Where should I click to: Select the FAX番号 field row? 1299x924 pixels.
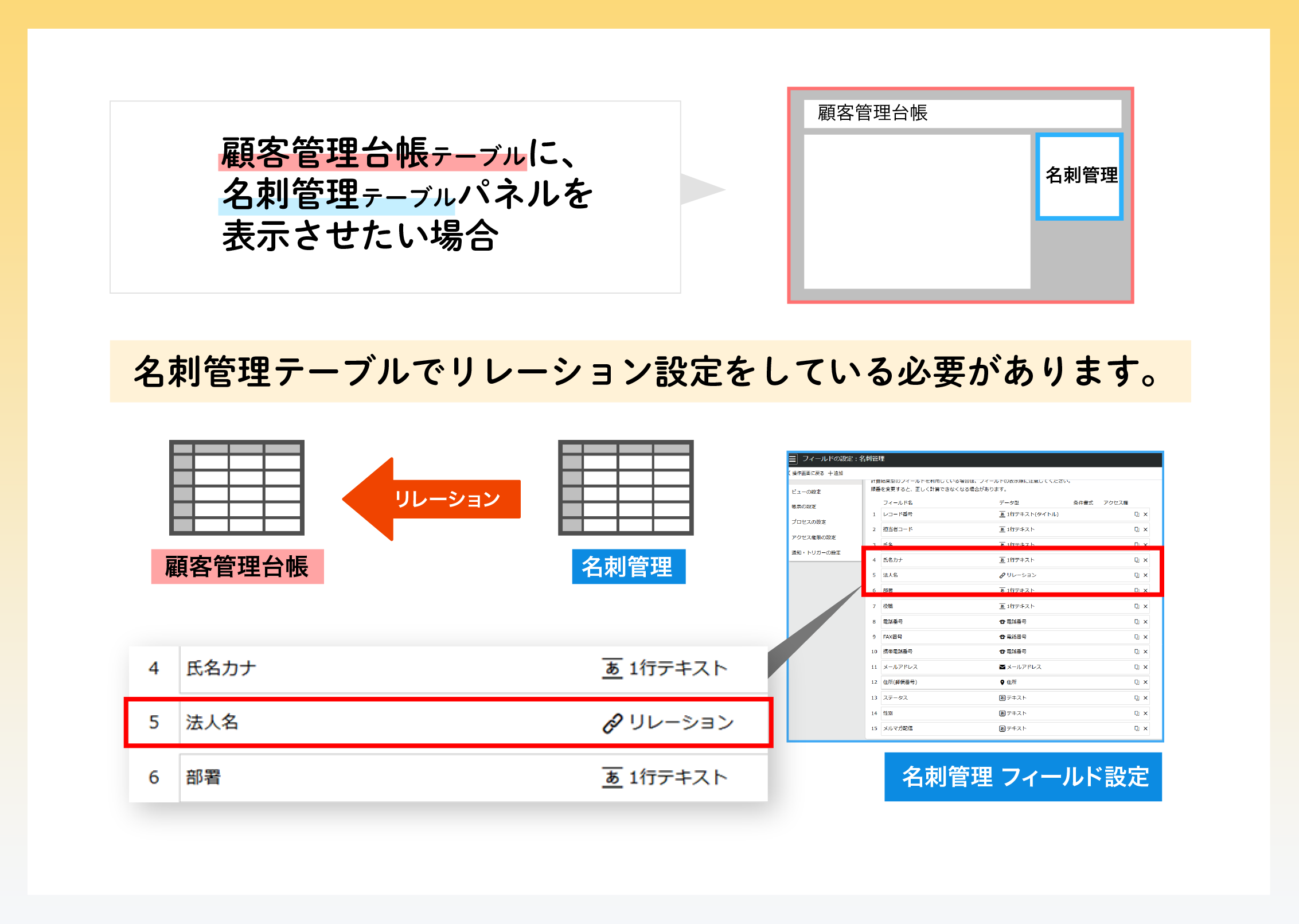click(892, 637)
